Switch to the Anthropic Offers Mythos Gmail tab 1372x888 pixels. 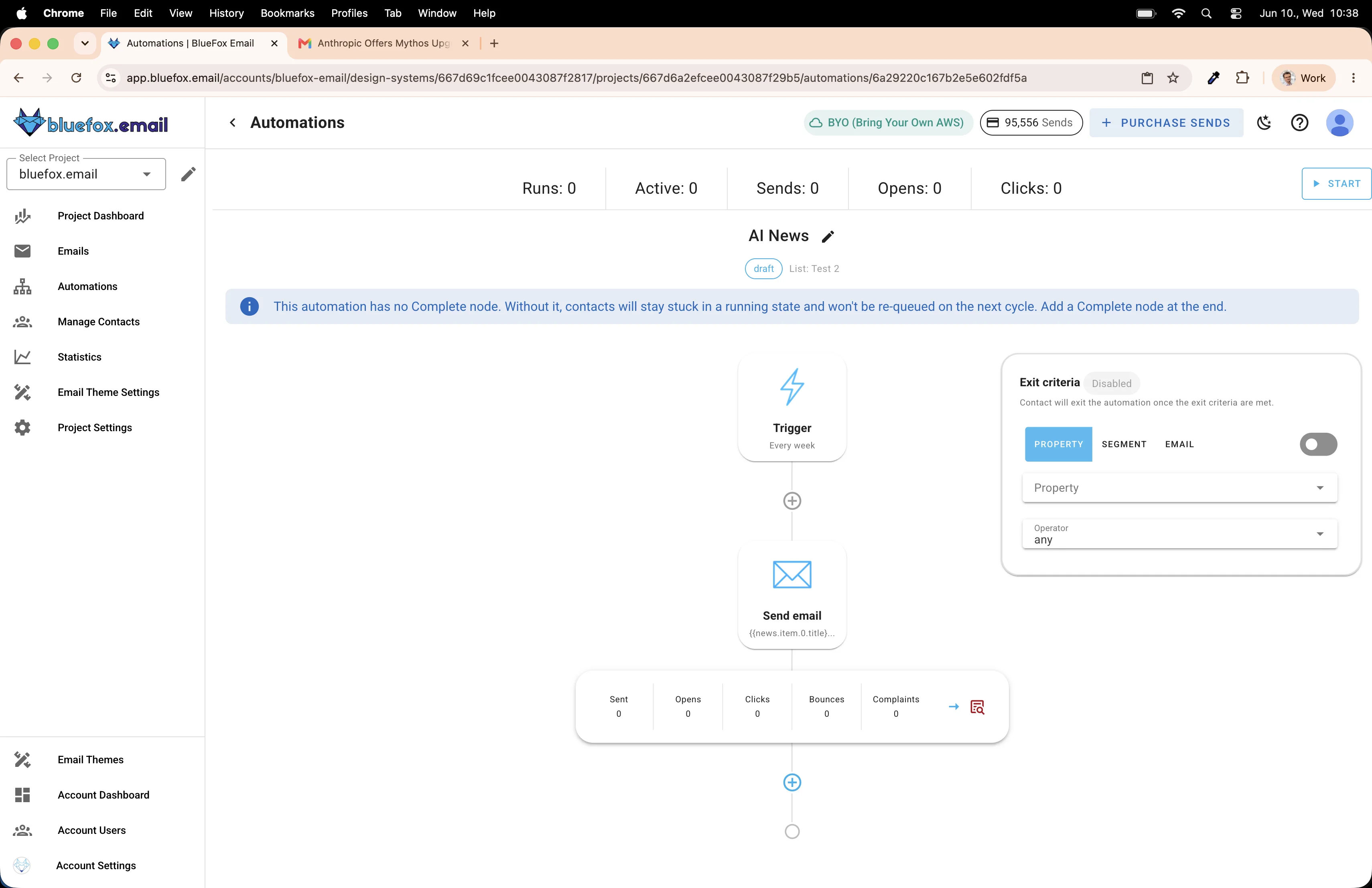click(x=384, y=43)
